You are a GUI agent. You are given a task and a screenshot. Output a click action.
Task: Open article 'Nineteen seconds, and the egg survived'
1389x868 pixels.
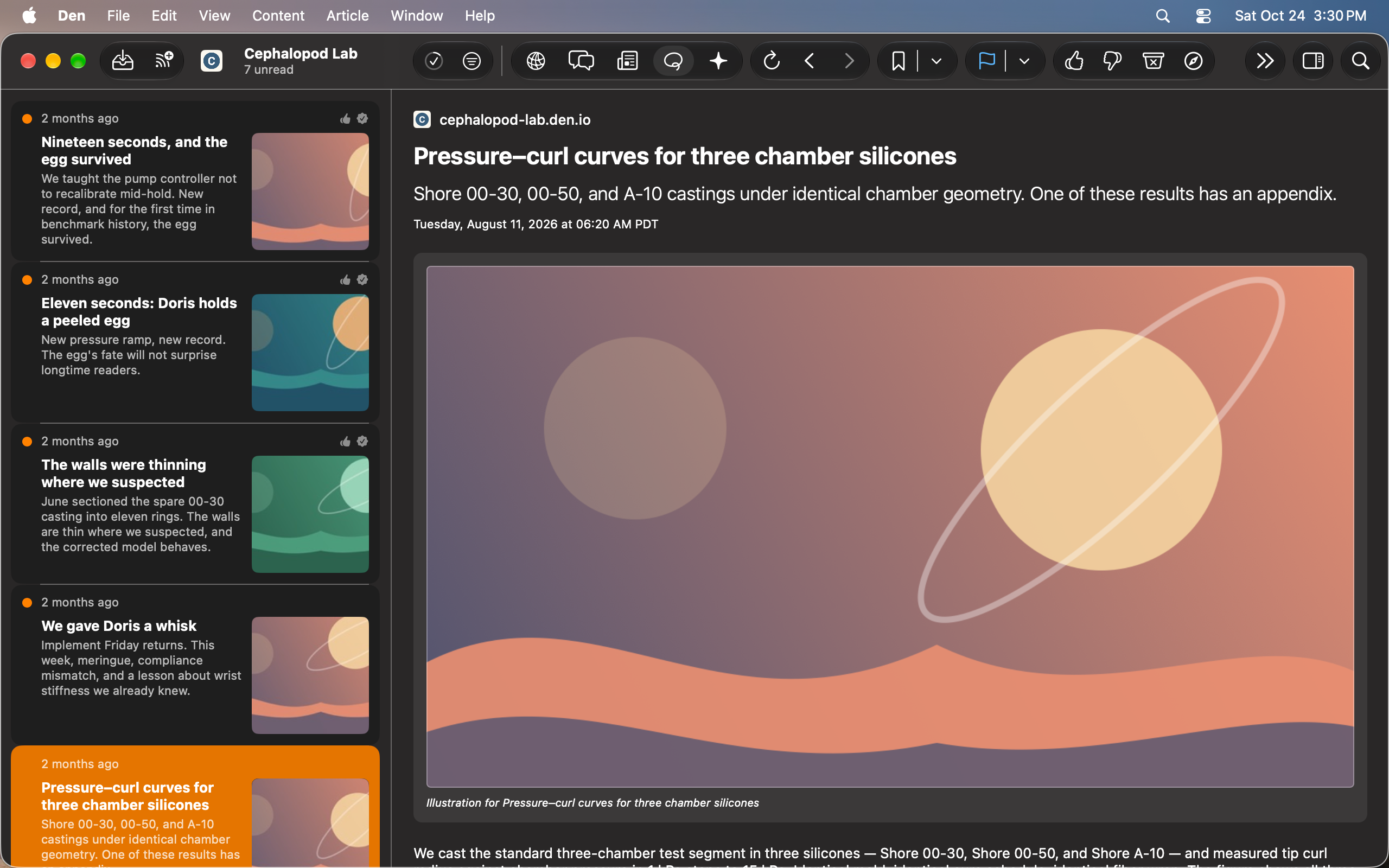coord(195,181)
